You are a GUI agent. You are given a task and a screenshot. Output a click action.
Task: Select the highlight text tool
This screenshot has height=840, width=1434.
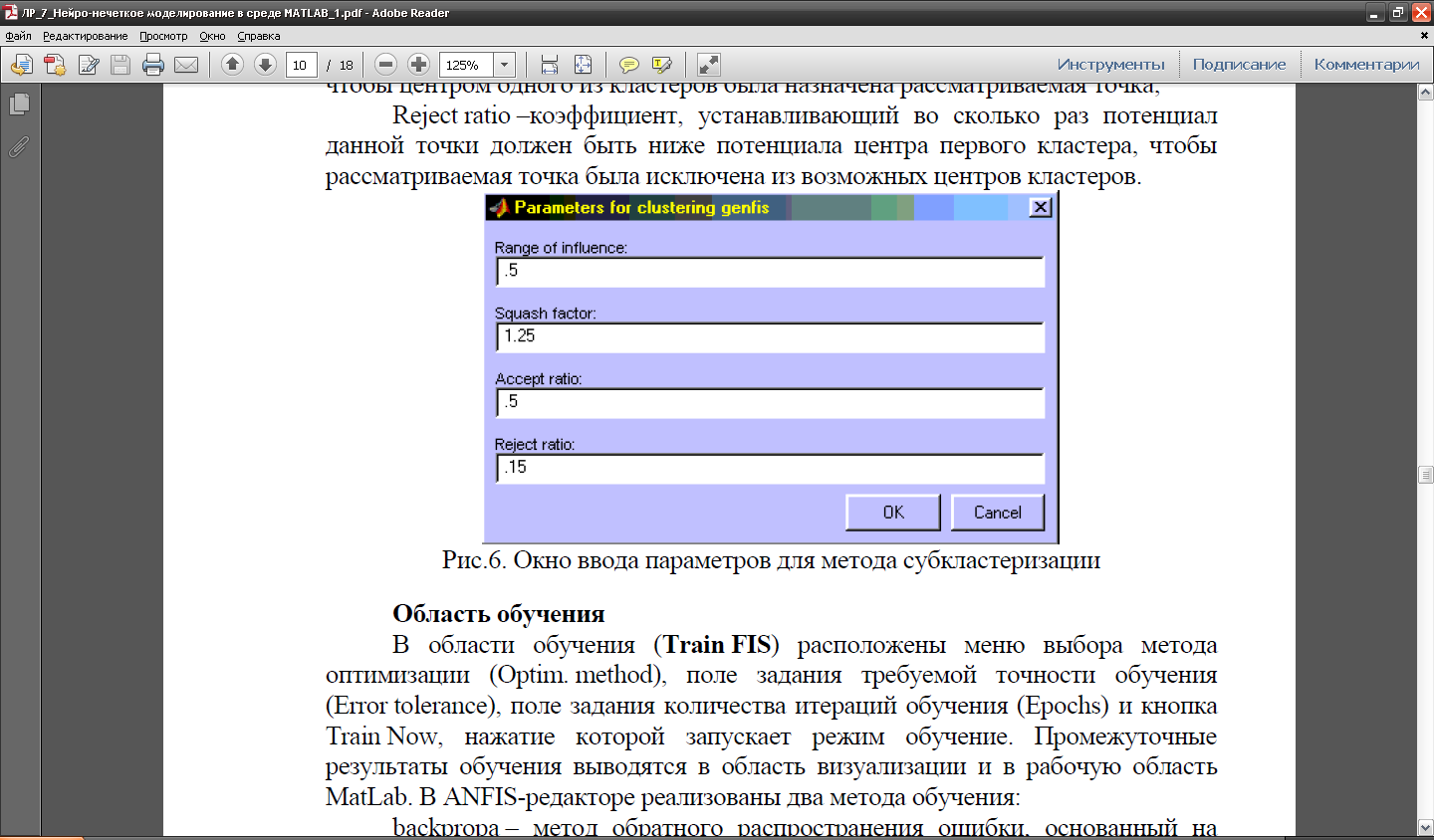[662, 65]
